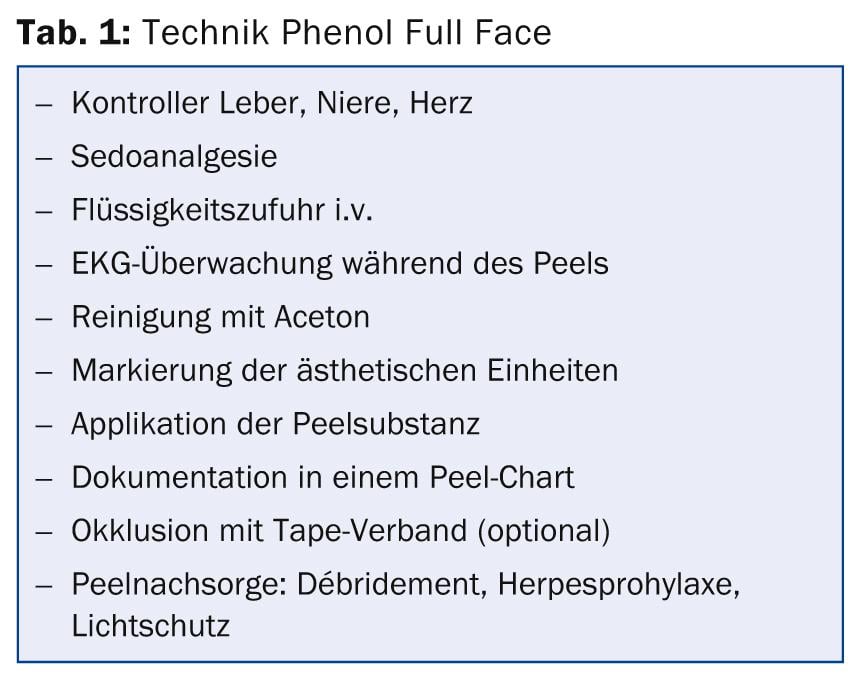Image resolution: width=856 pixels, height=680 pixels.
Task: Click the word "Herpesprohylaxe" in the list
Action: click(615, 584)
